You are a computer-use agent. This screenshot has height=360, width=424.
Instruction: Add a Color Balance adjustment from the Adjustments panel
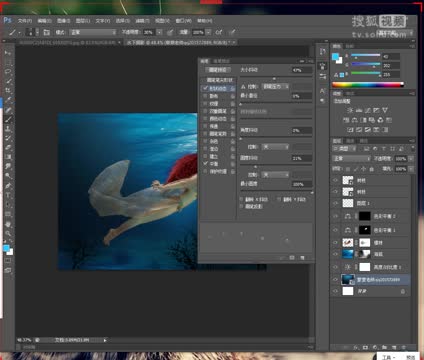355,120
